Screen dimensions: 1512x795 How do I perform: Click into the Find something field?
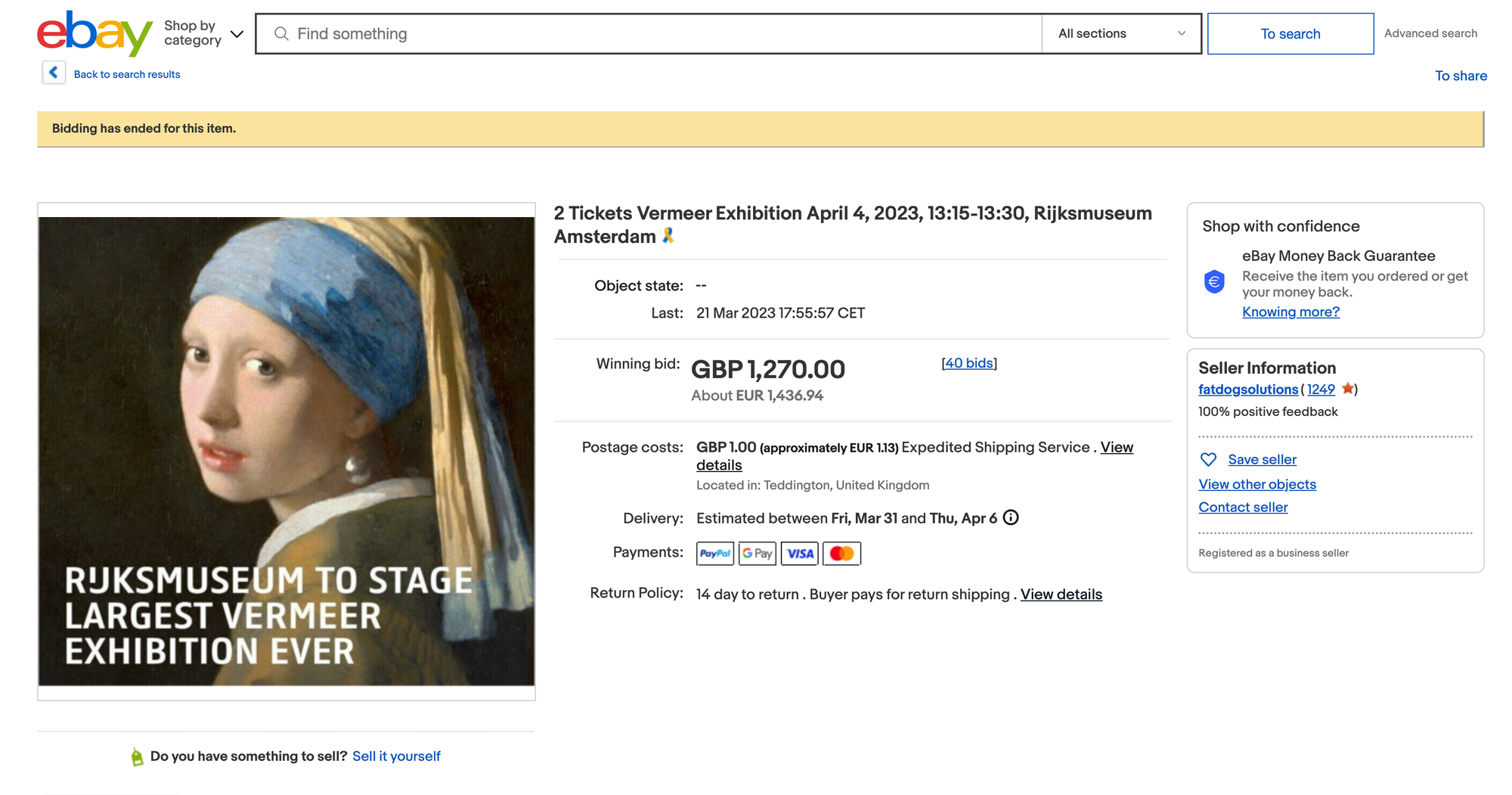tap(665, 34)
